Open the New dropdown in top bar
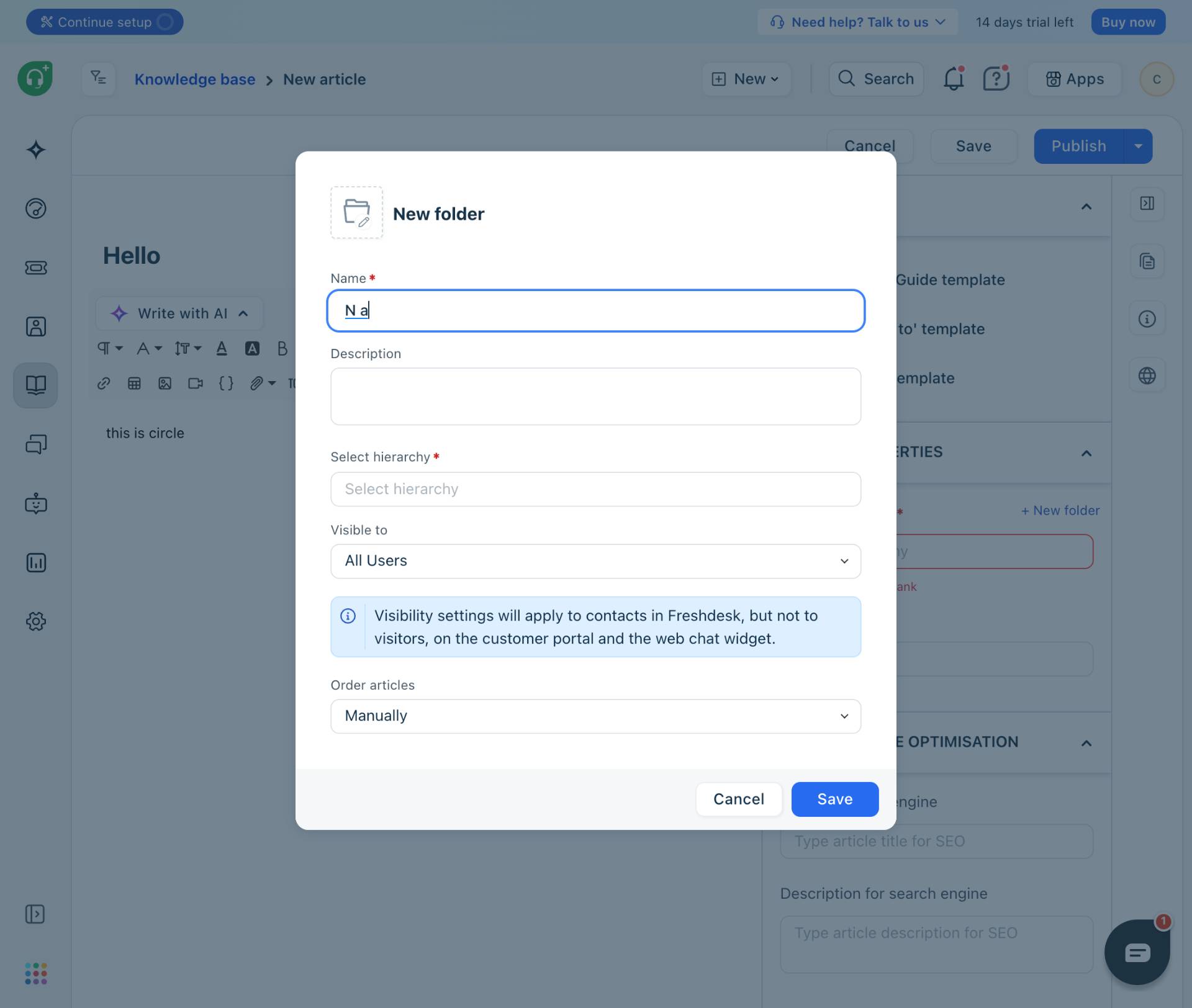 click(746, 79)
